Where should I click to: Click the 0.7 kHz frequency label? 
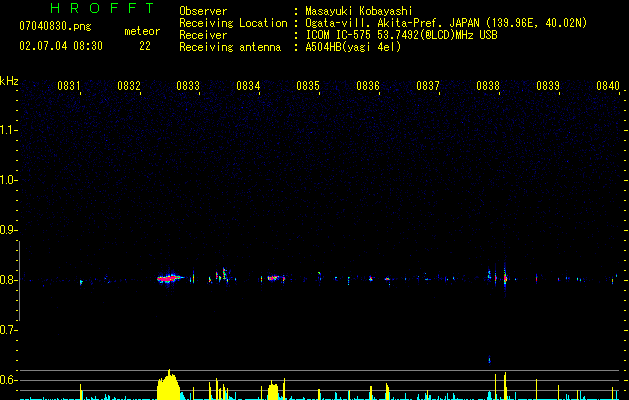[8, 330]
